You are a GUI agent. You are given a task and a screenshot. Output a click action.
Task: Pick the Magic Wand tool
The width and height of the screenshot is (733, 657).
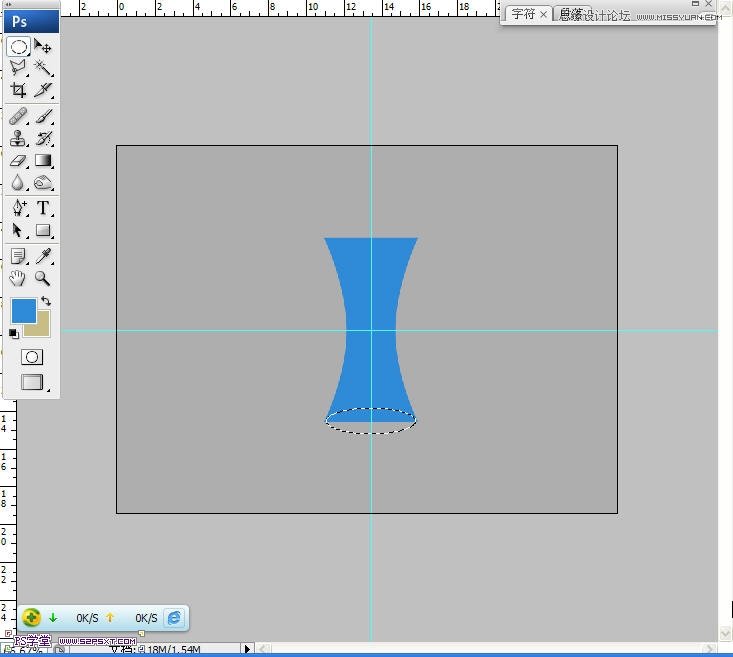(43, 68)
